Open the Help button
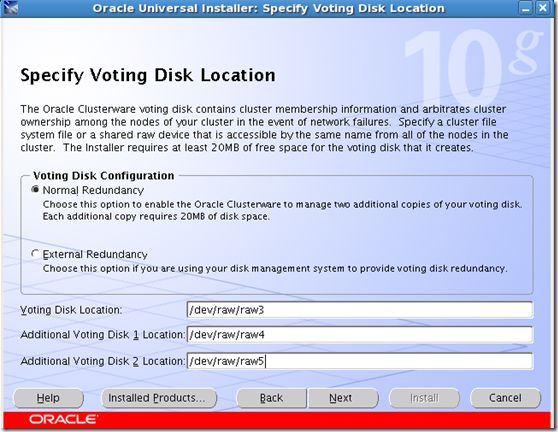Screen dimensions: 558x432 pyautogui.click(x=48, y=398)
